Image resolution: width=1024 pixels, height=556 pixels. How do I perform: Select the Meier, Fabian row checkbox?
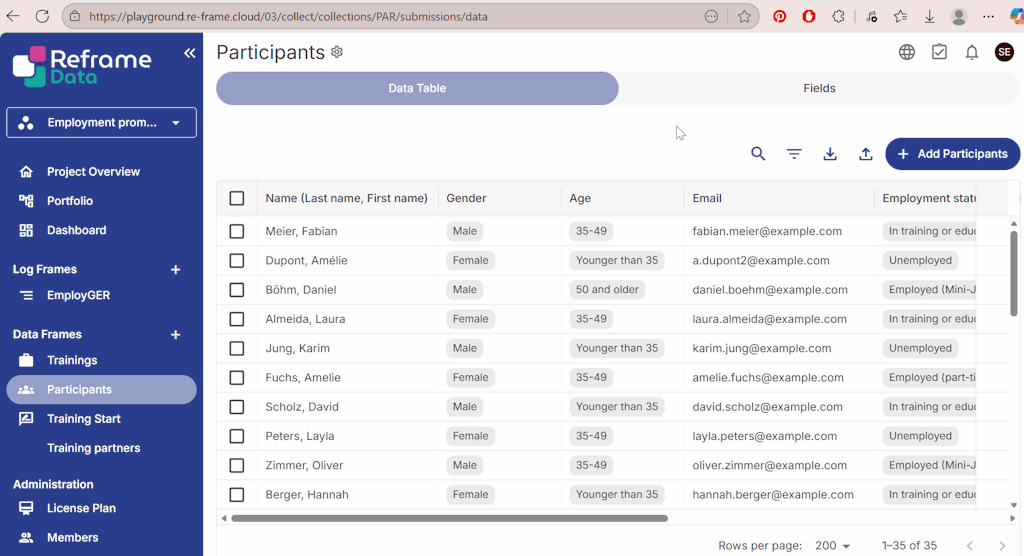tap(237, 231)
